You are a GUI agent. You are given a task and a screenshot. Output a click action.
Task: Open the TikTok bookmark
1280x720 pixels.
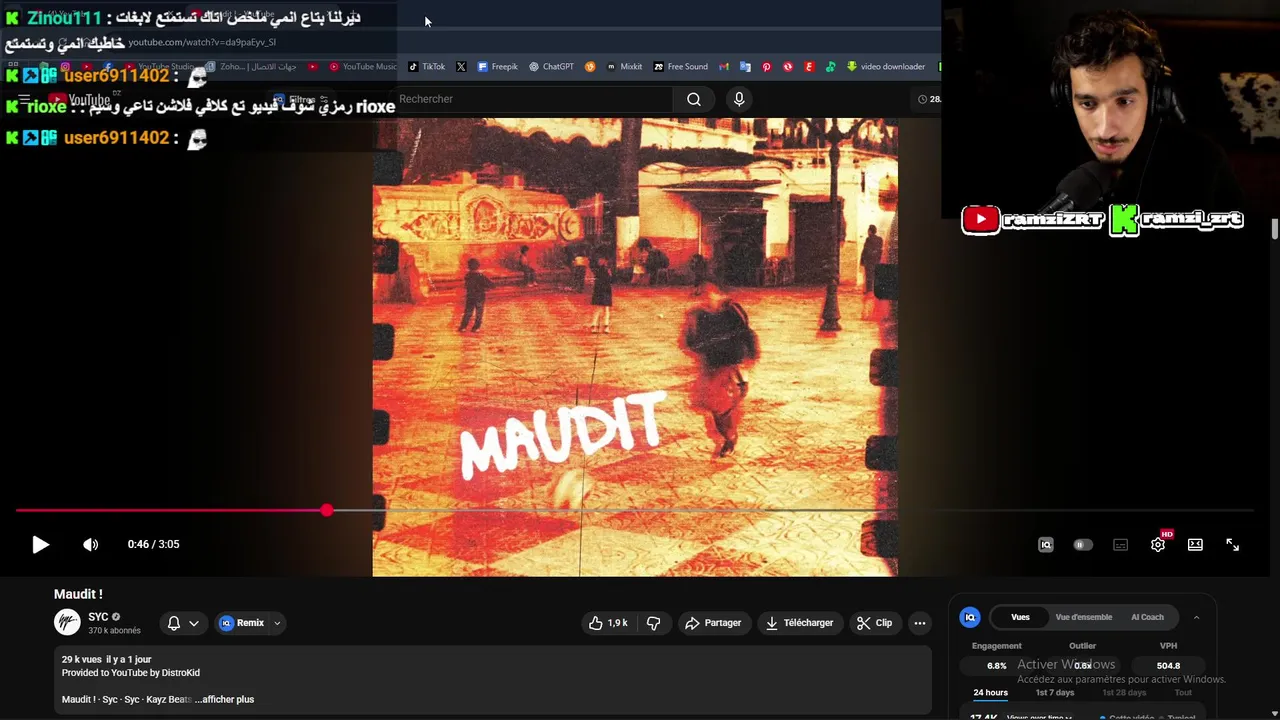click(x=427, y=67)
